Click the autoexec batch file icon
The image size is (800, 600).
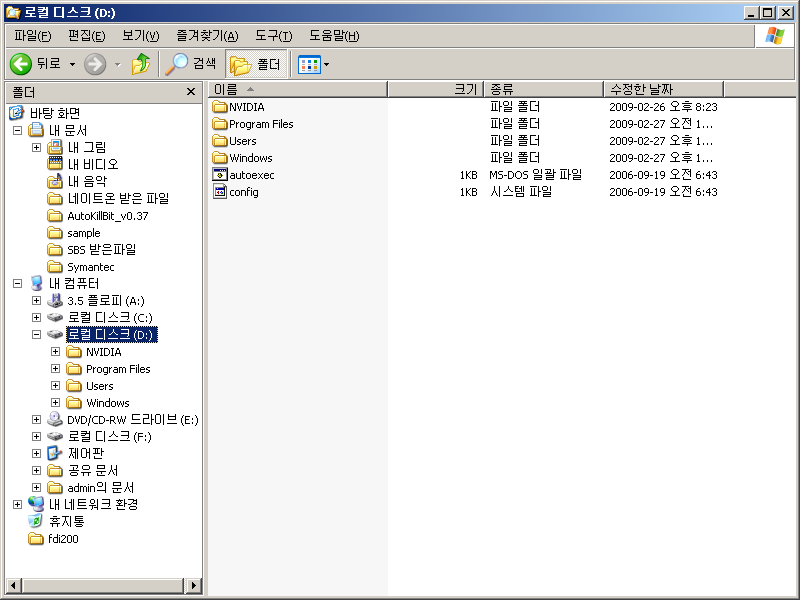tap(220, 175)
